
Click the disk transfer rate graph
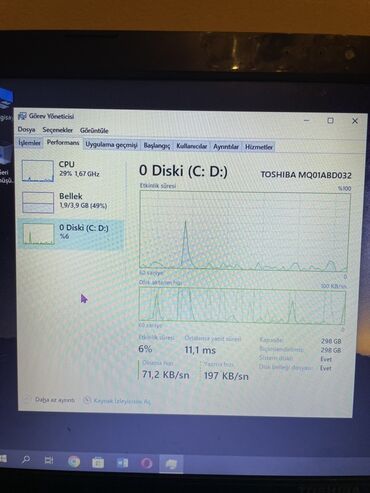pyautogui.click(x=242, y=306)
